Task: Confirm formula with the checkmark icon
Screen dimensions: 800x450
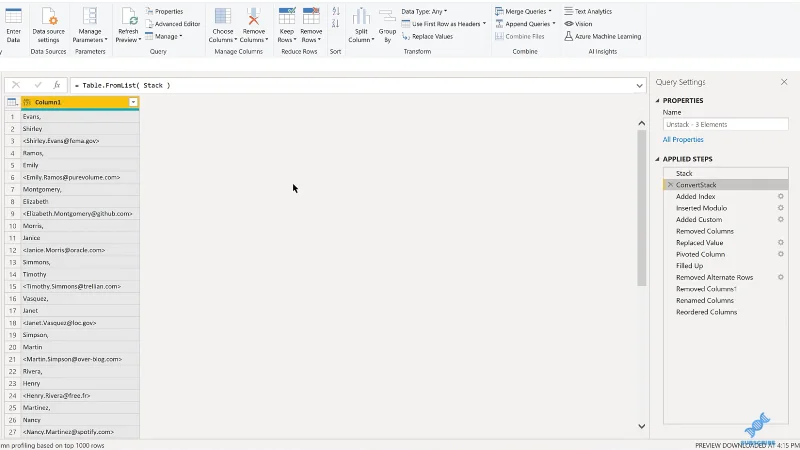Action: pos(38,85)
